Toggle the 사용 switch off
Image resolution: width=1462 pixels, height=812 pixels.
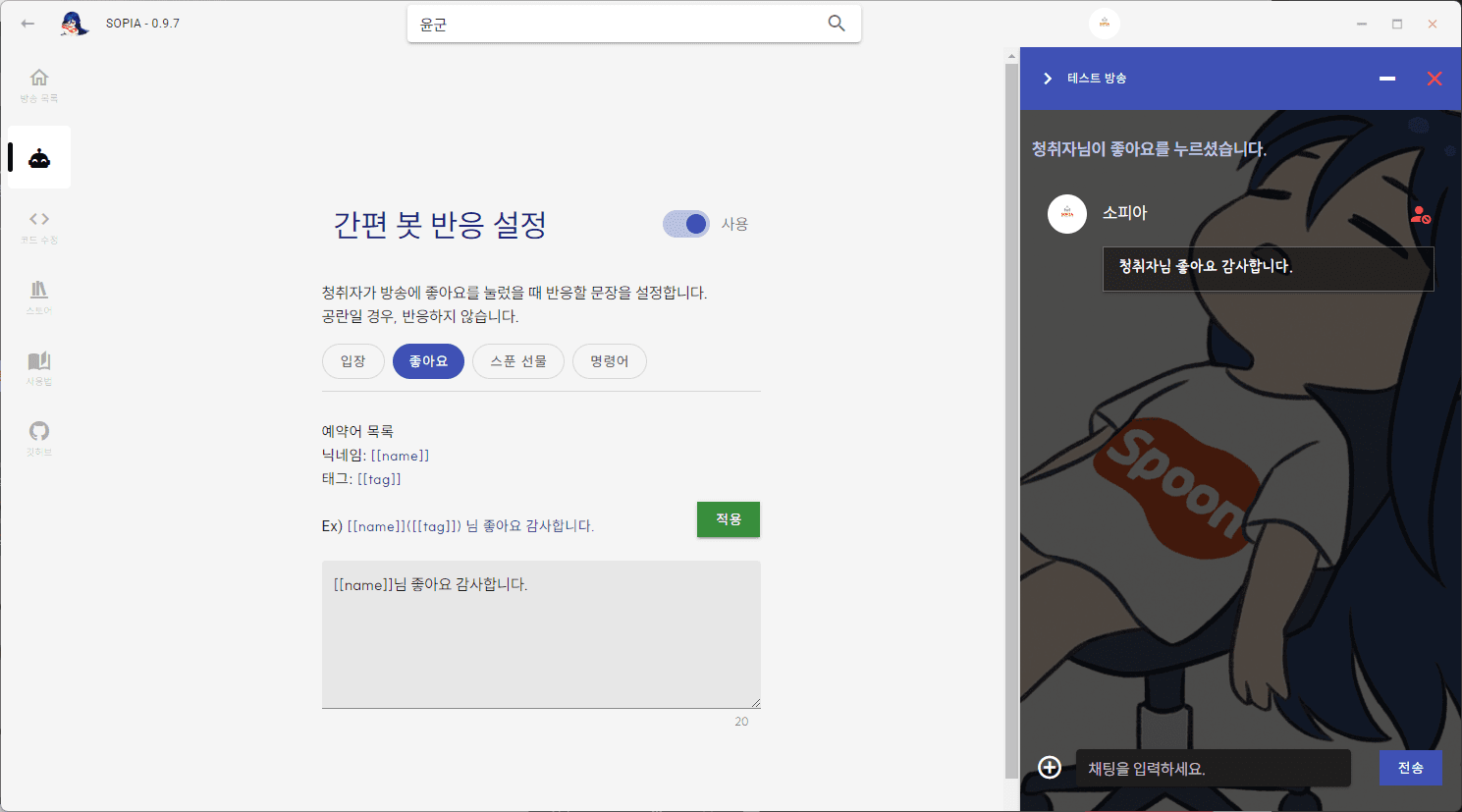coord(686,224)
